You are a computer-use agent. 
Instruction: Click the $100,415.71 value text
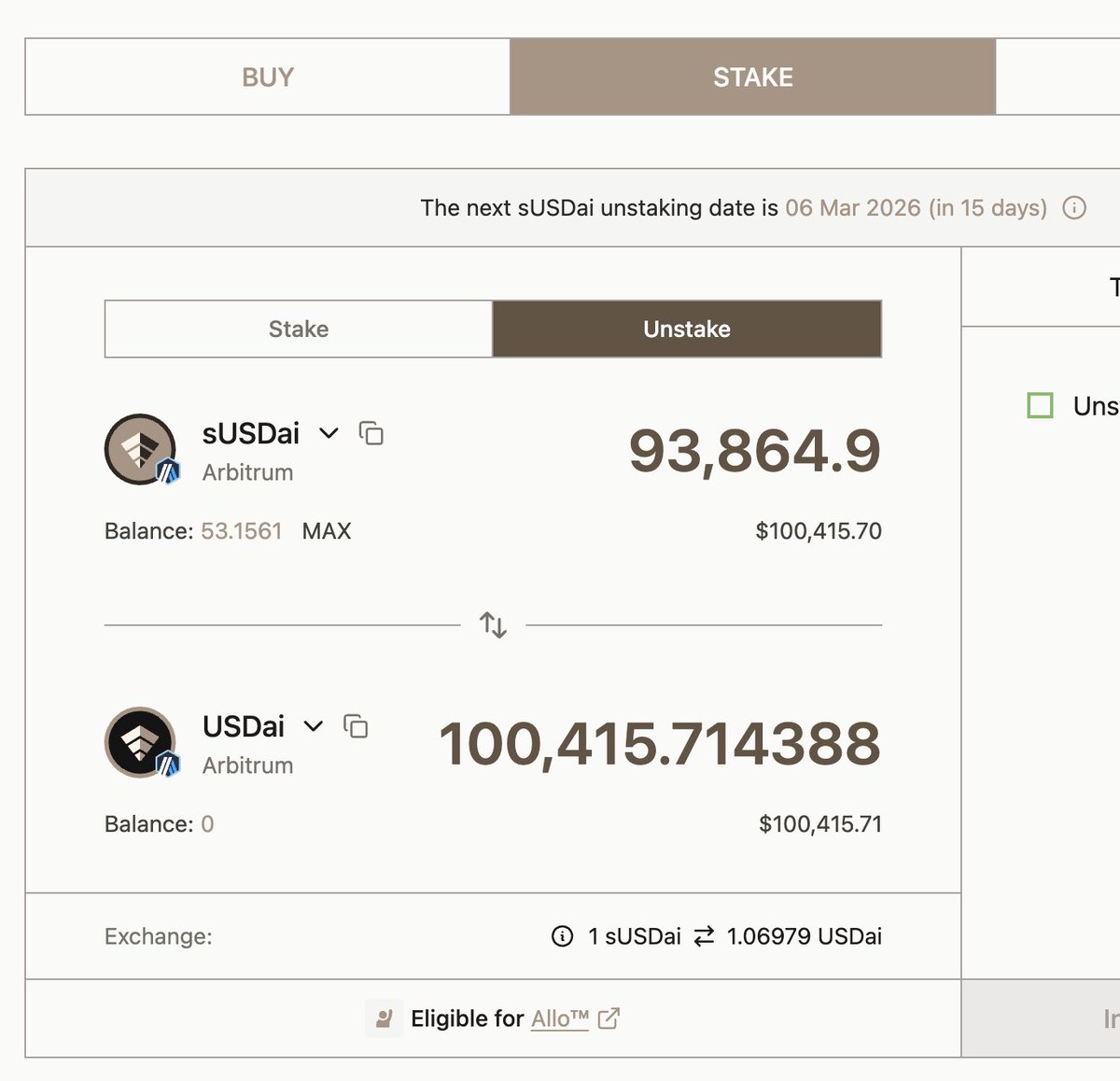point(820,824)
